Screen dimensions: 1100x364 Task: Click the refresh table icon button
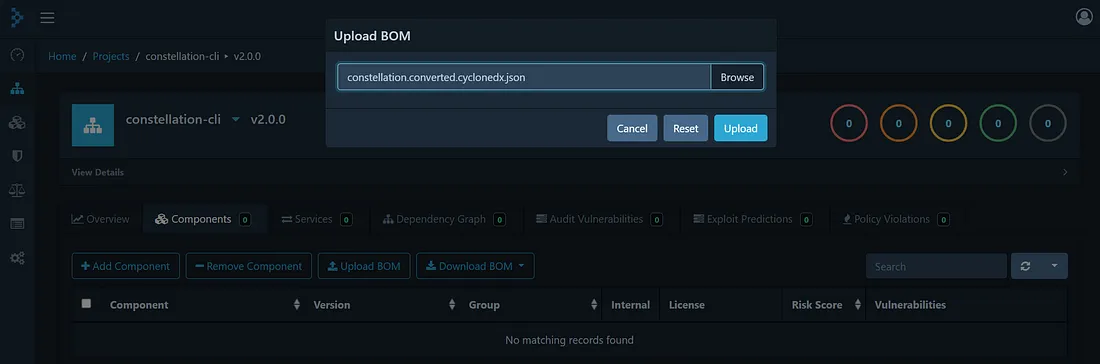pyautogui.click(x=1026, y=267)
